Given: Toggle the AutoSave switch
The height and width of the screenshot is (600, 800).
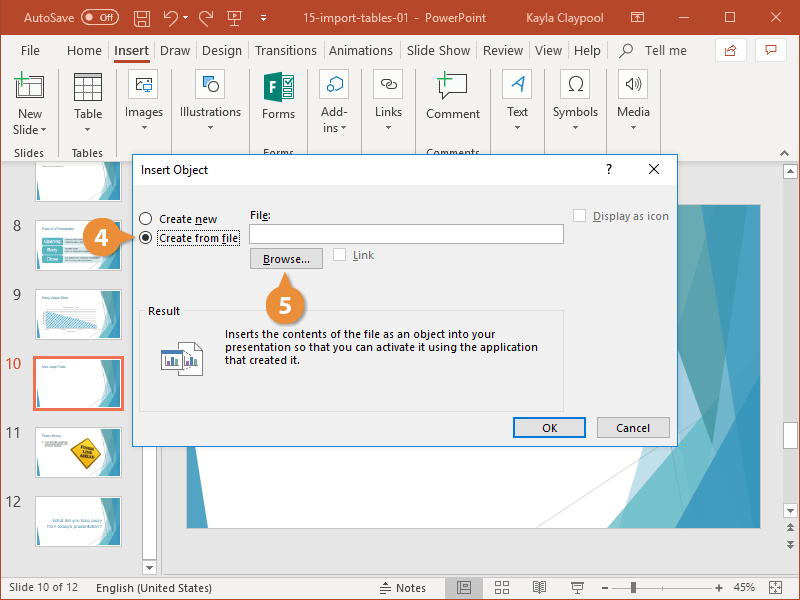Looking at the screenshot, I should [99, 18].
